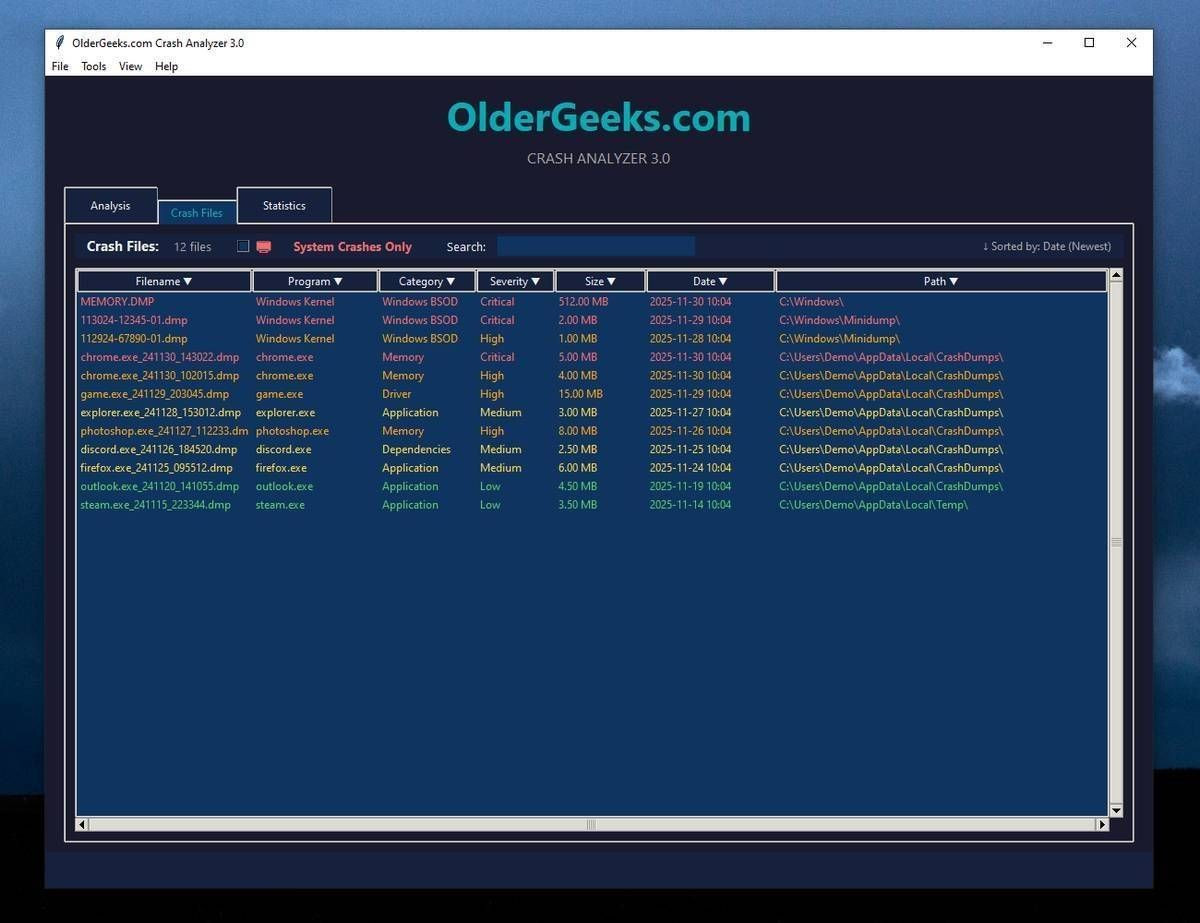Click the horizontal scrollbar left arrow
Viewport: 1200px width, 923px height.
(x=83, y=825)
